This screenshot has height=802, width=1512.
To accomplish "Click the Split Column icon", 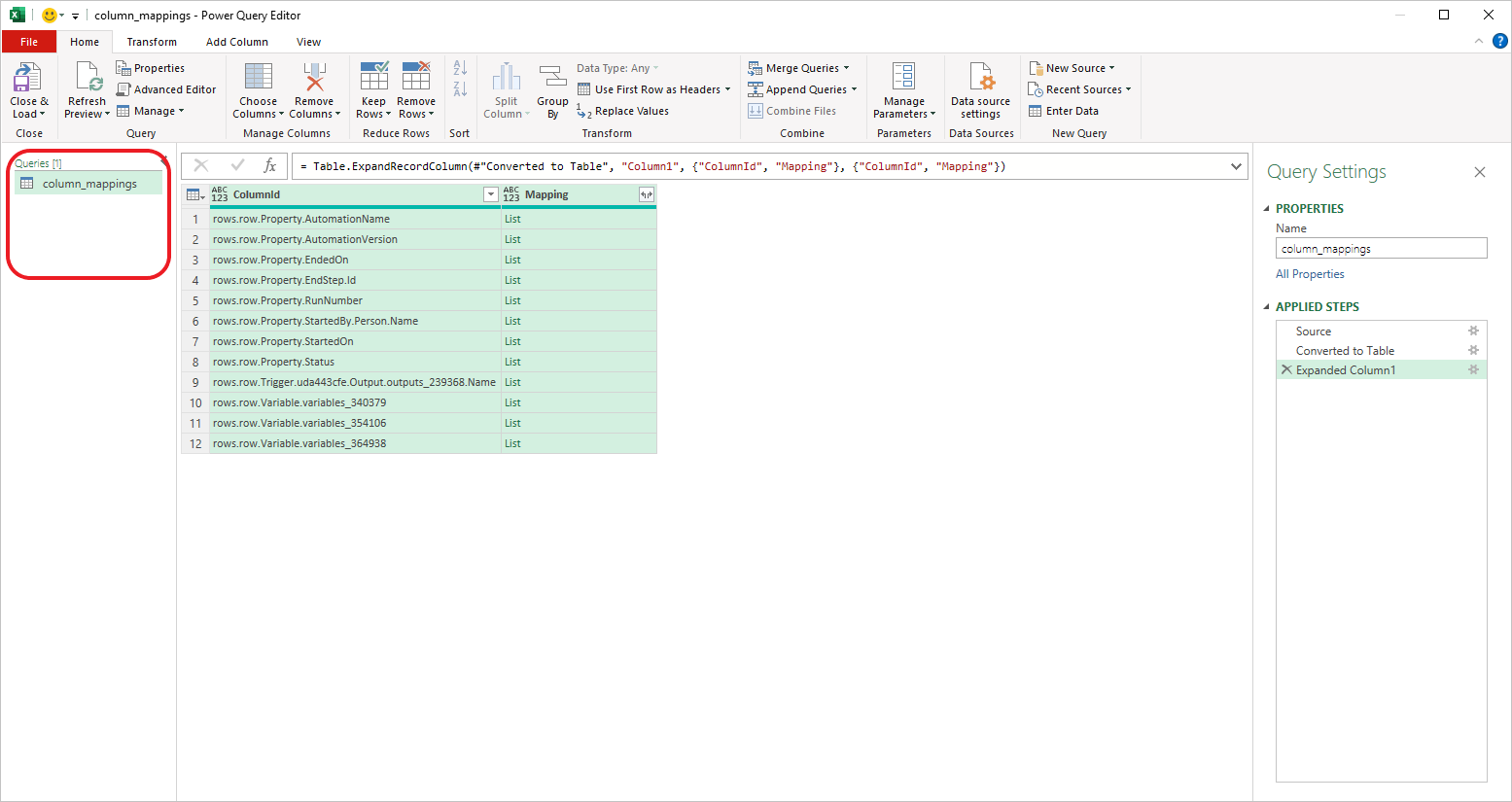I will coord(507,78).
